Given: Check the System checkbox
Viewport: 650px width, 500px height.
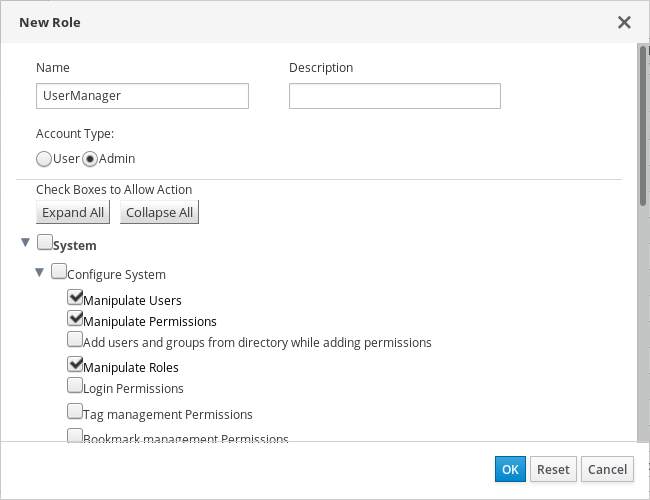Looking at the screenshot, I should (44, 242).
